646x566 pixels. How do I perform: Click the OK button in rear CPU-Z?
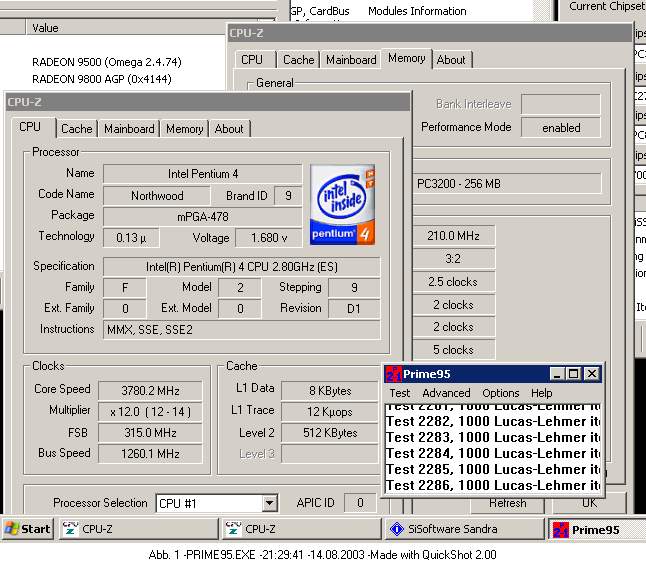[589, 503]
